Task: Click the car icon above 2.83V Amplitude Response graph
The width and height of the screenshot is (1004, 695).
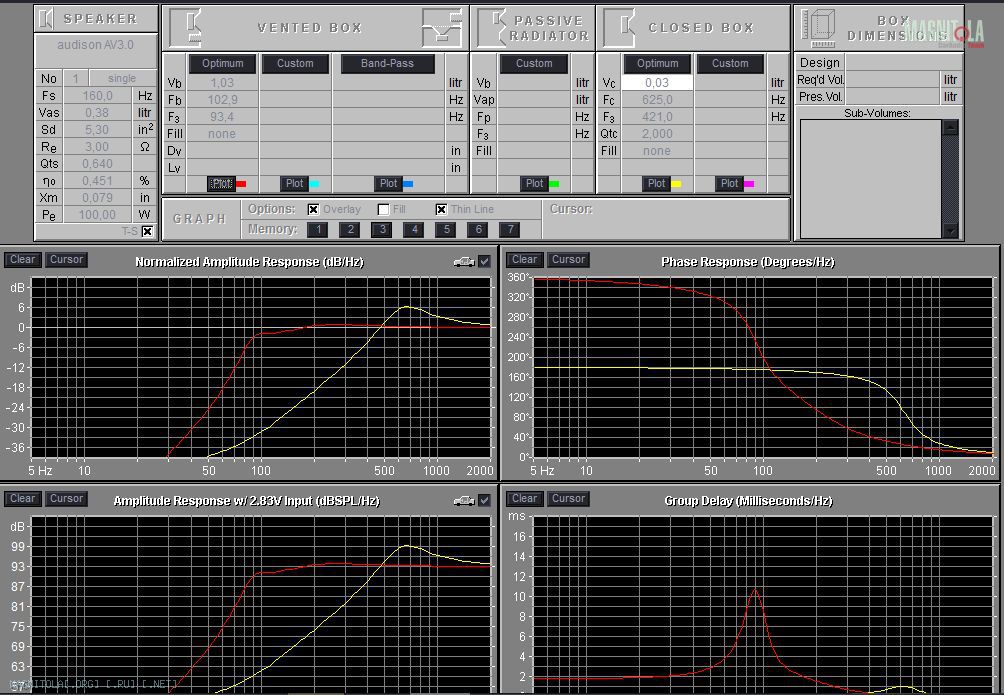Action: (464, 500)
